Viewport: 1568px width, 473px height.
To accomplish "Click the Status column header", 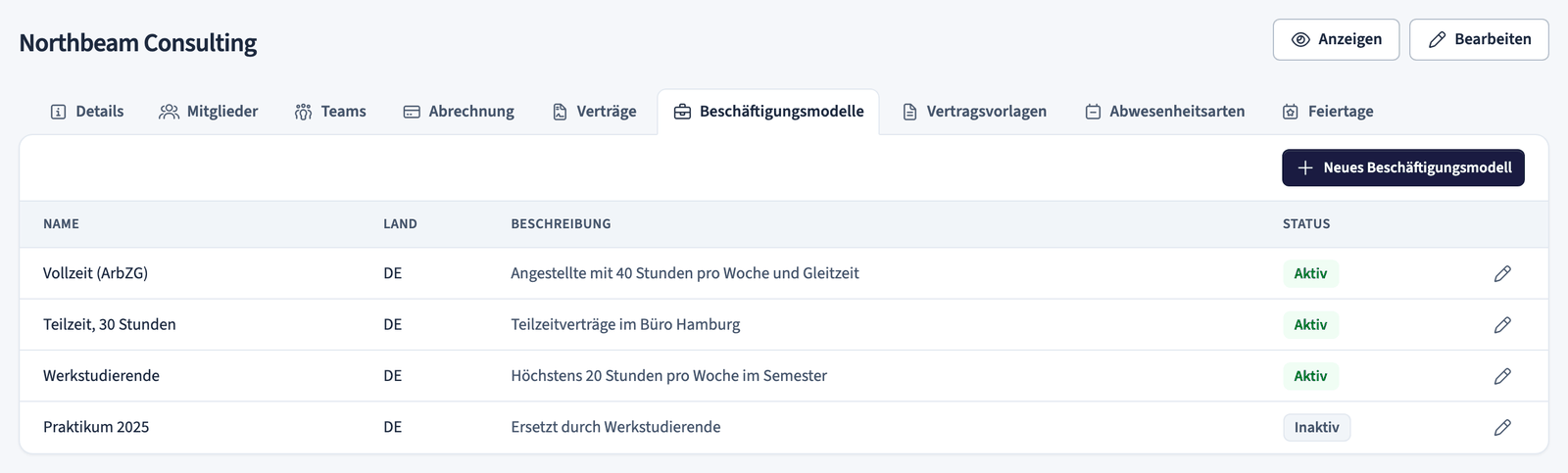I will (1306, 224).
